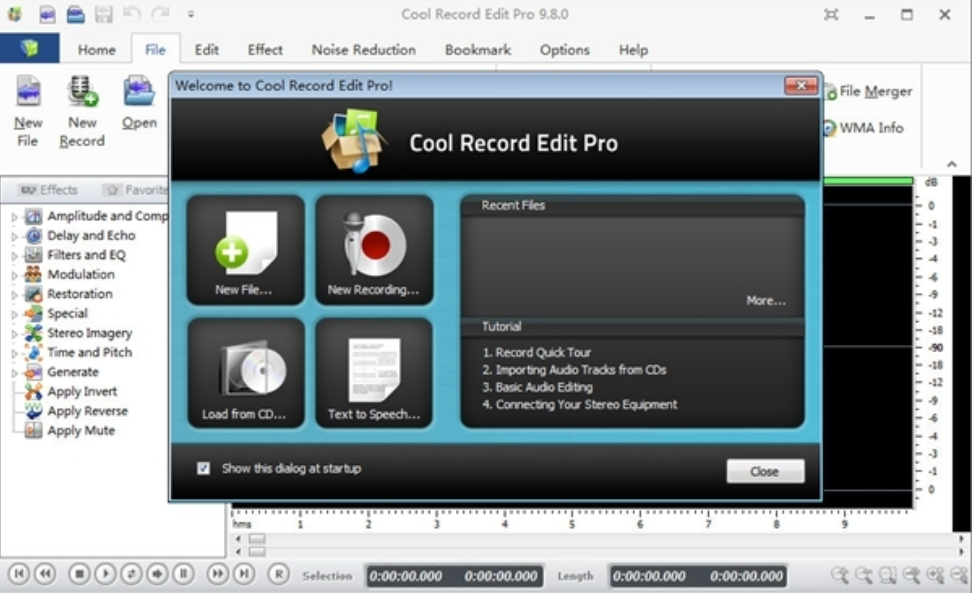This screenshot has width=974, height=593.
Task: Click the go-to-end transport button
Action: tap(244, 574)
